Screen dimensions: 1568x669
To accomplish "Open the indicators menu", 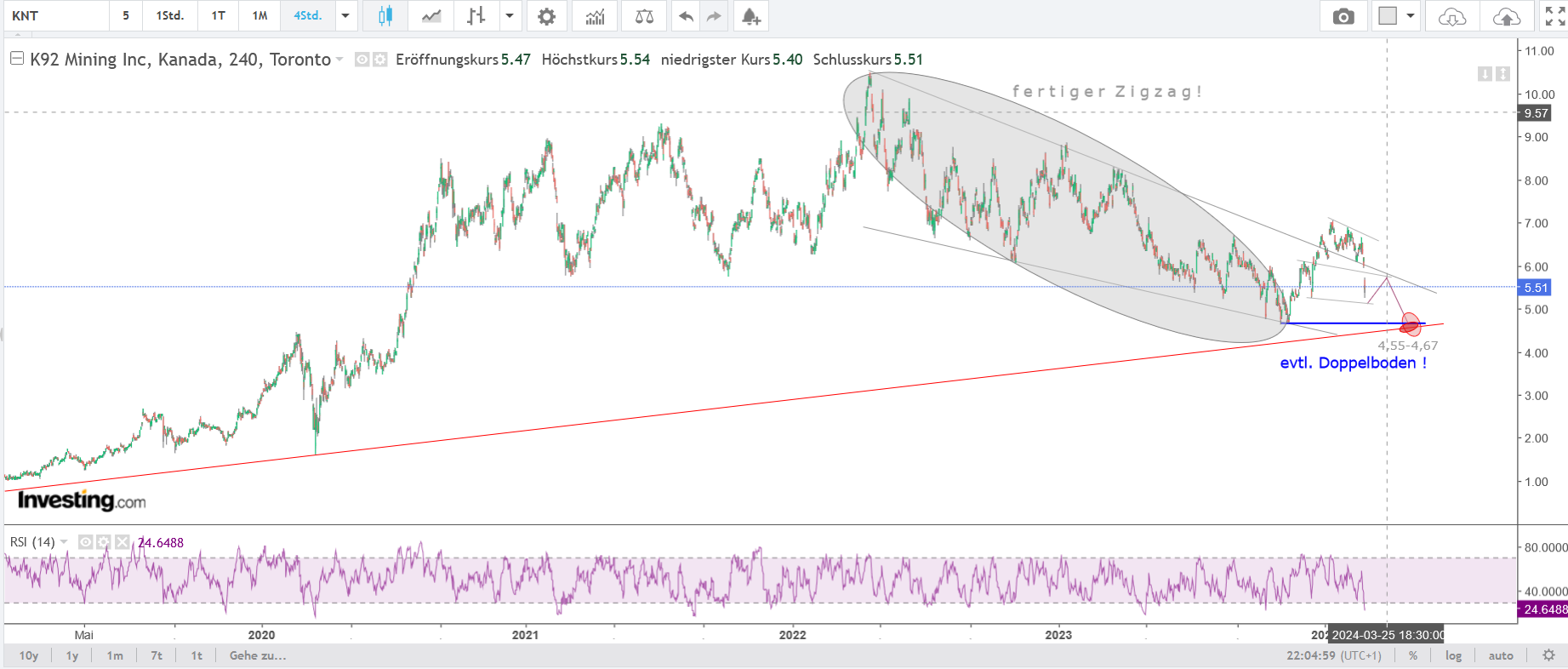I will [595, 16].
